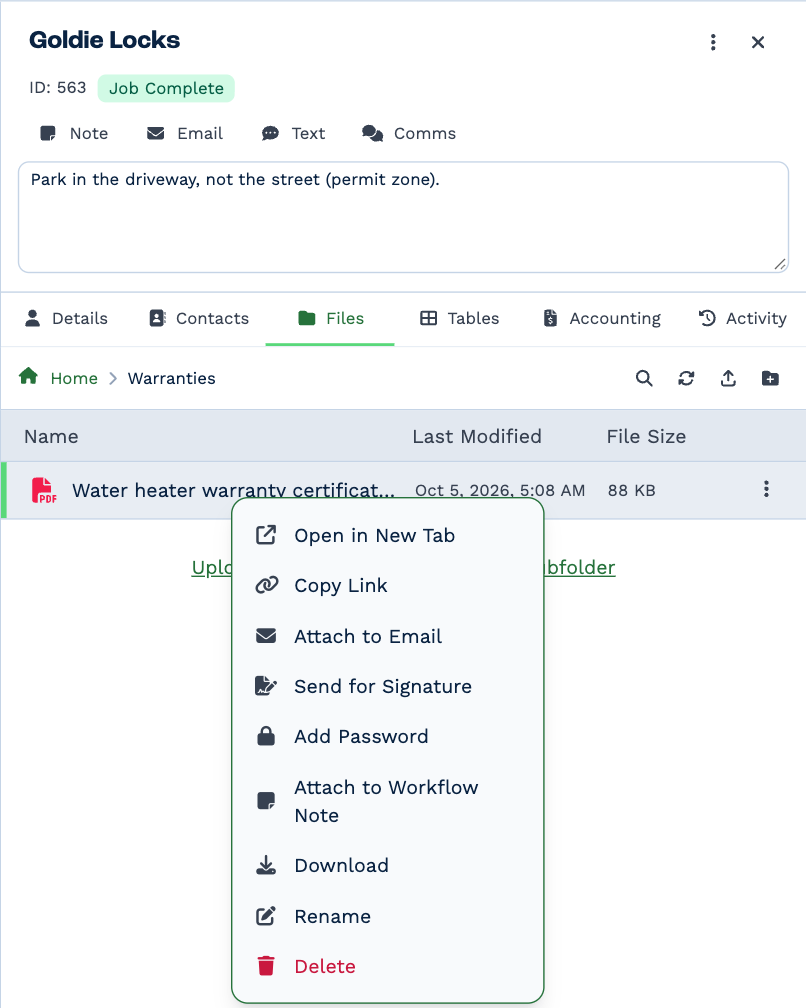The width and height of the screenshot is (806, 1008).
Task: Open the warranty file's three-dot menu
Action: [x=766, y=489]
